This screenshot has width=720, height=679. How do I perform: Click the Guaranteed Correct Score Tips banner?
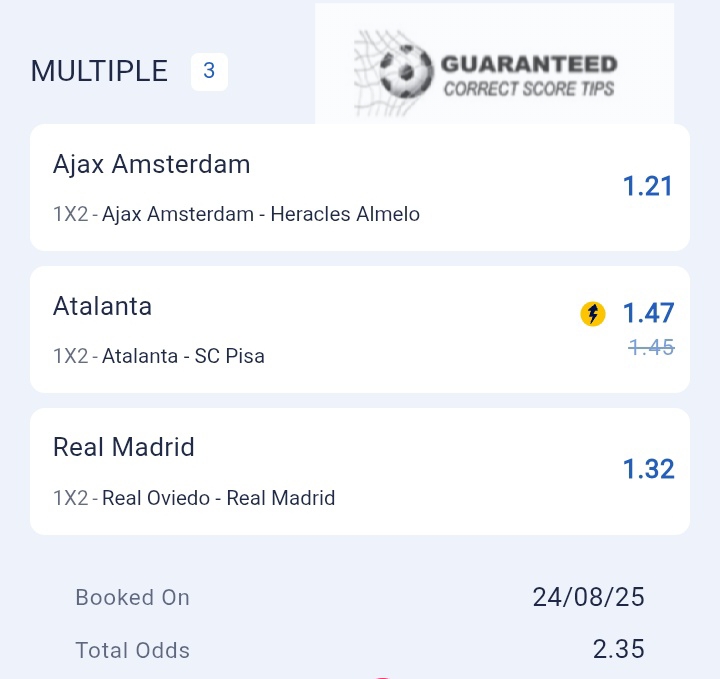point(495,64)
